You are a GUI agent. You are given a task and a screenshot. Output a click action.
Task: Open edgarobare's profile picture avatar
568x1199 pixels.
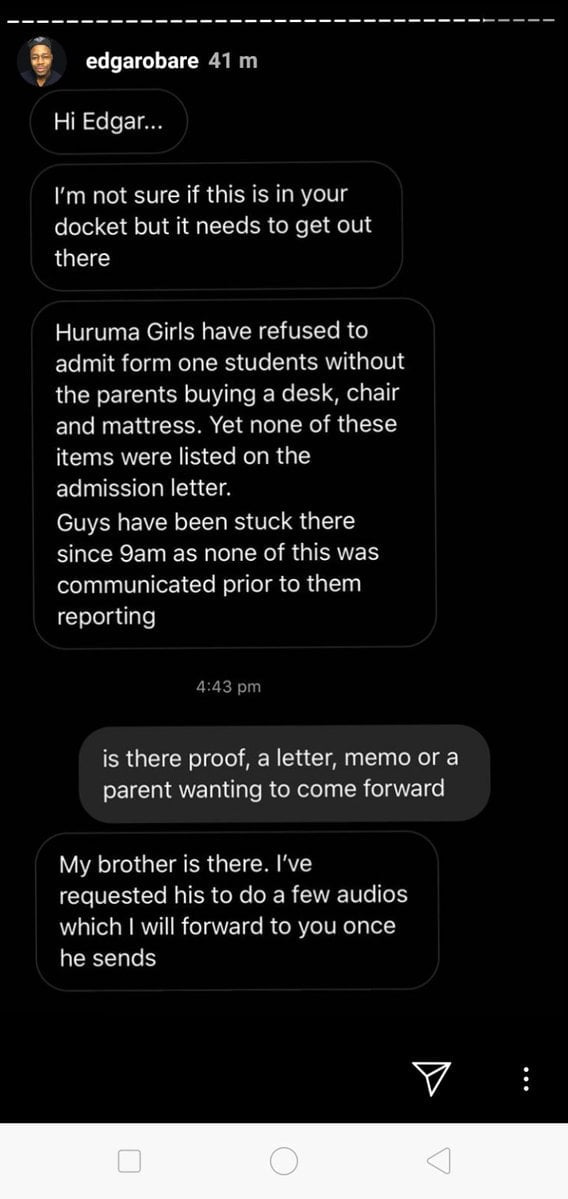coord(40,61)
